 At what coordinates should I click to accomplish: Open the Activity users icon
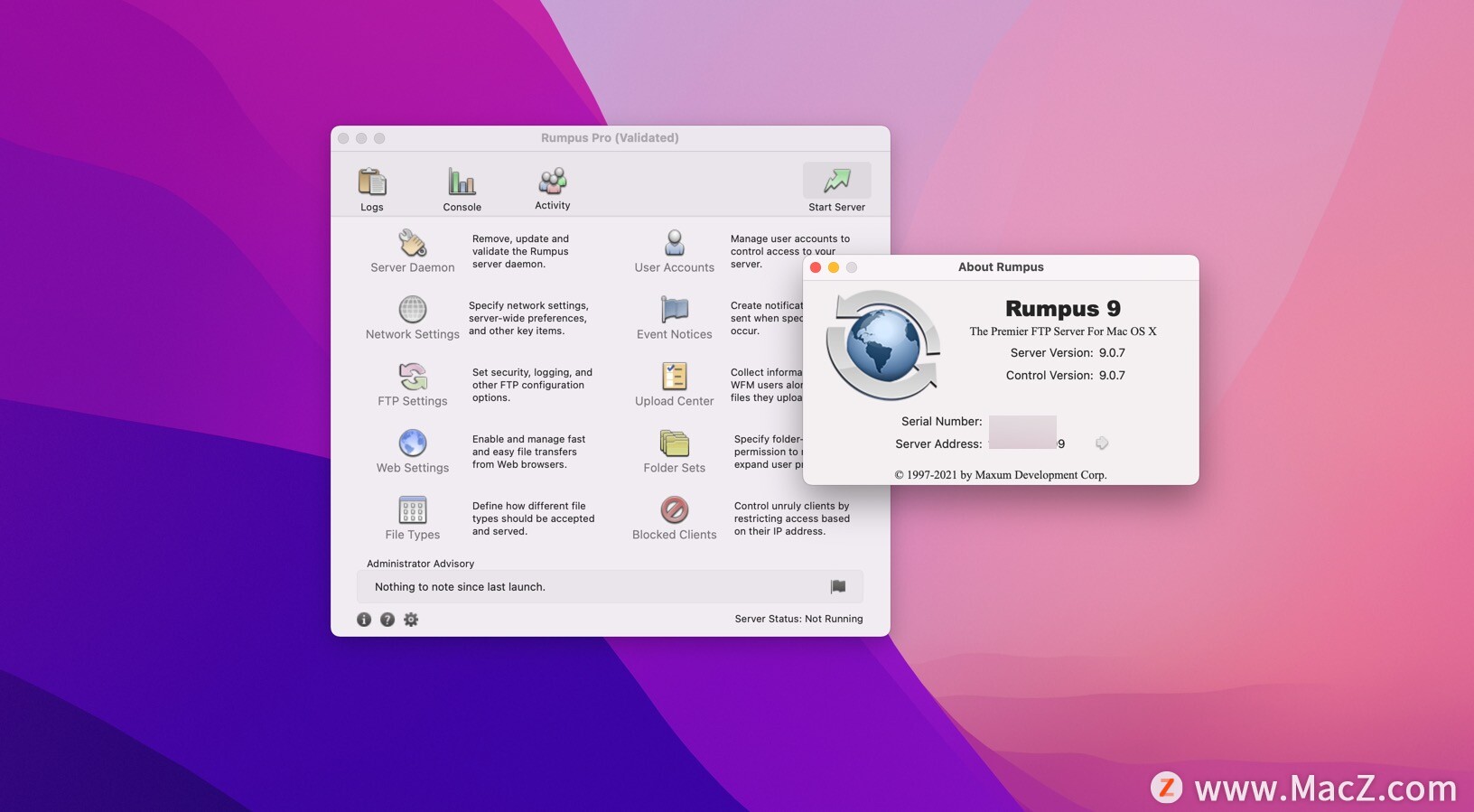point(553,181)
